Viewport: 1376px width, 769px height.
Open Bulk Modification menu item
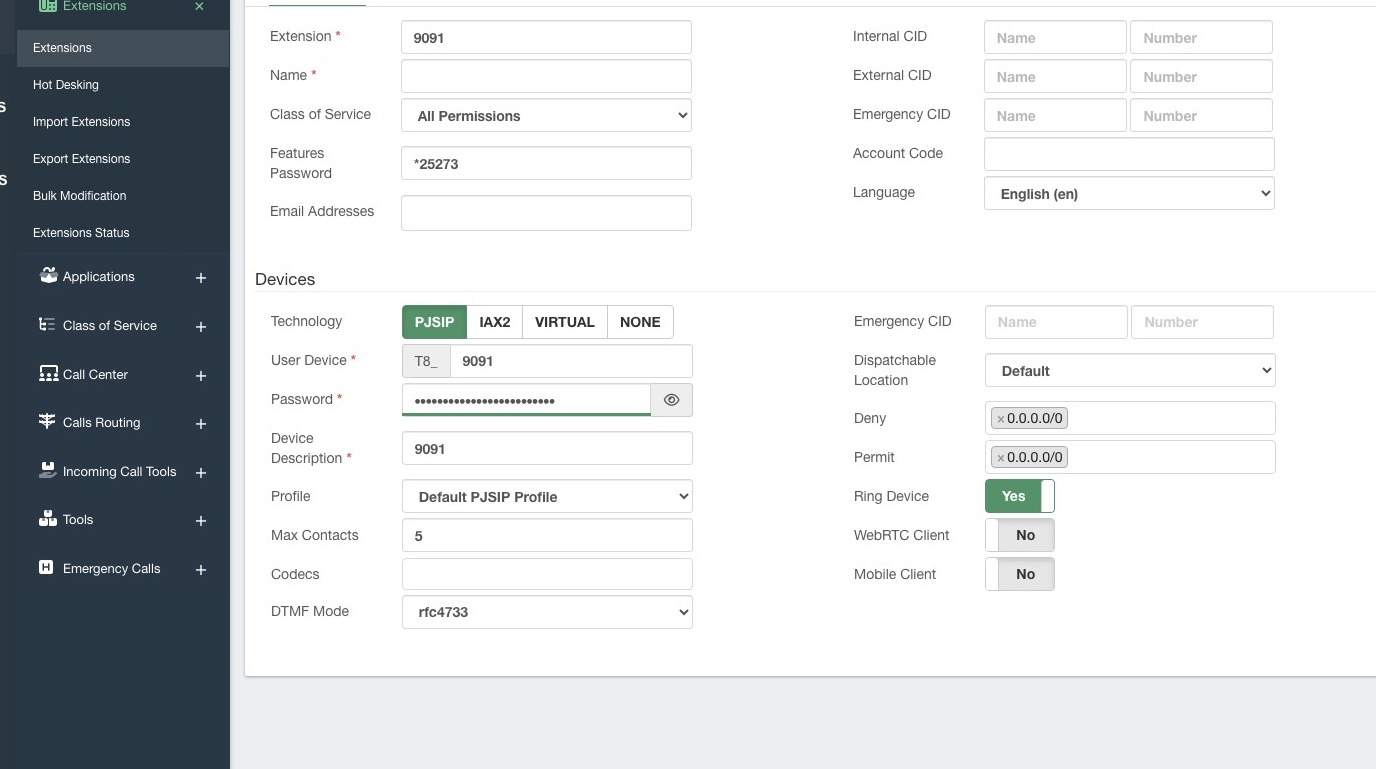coord(79,196)
